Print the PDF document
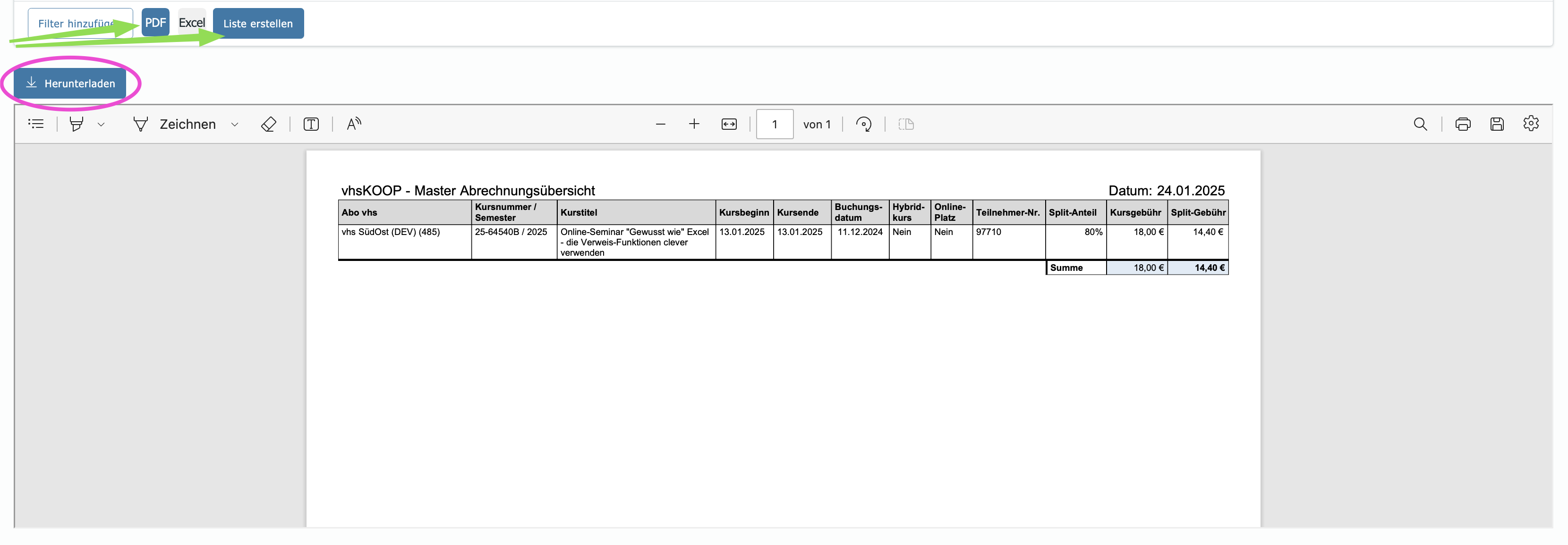Viewport: 1568px width, 545px height. (x=1463, y=124)
